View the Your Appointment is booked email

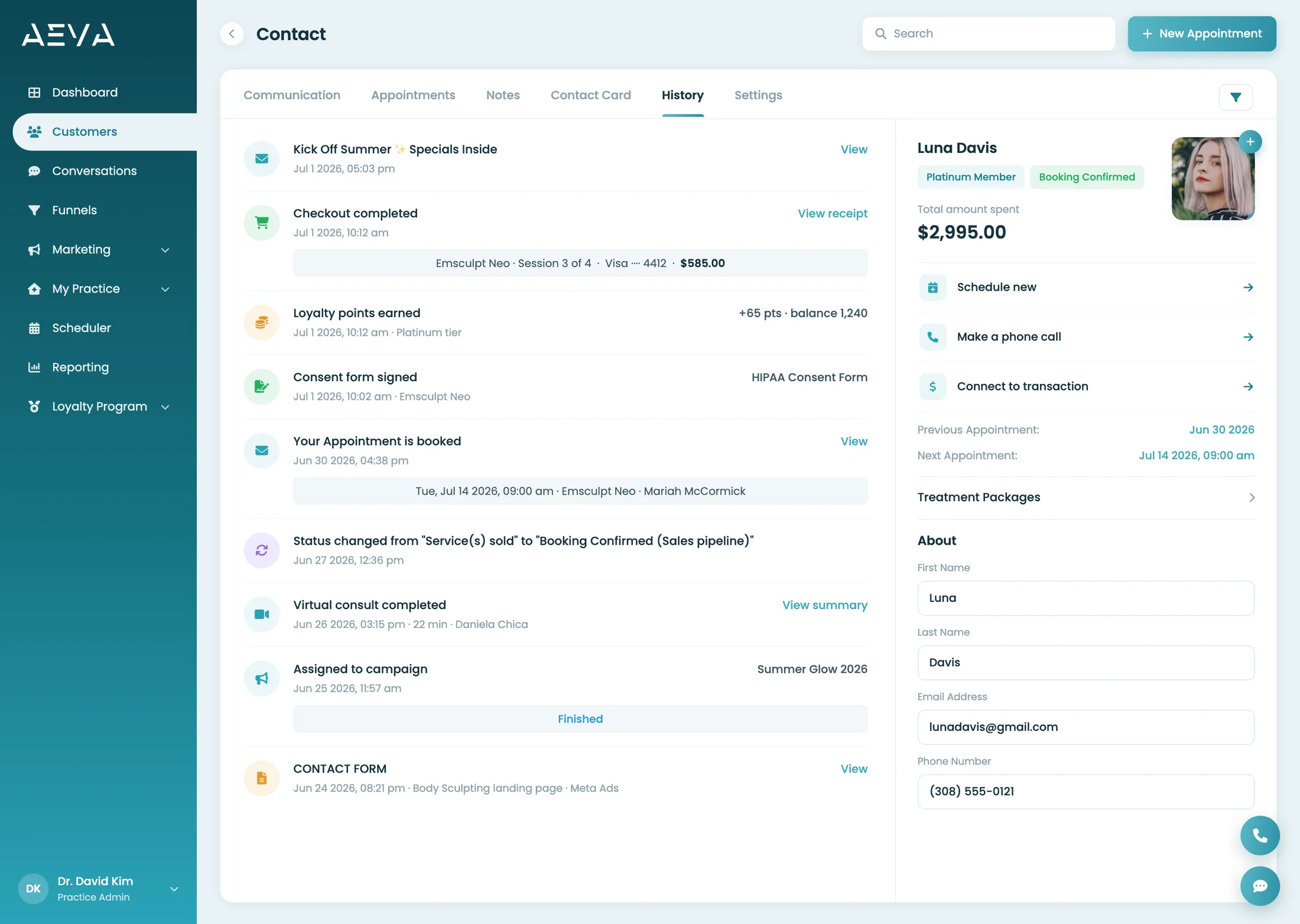coord(854,441)
